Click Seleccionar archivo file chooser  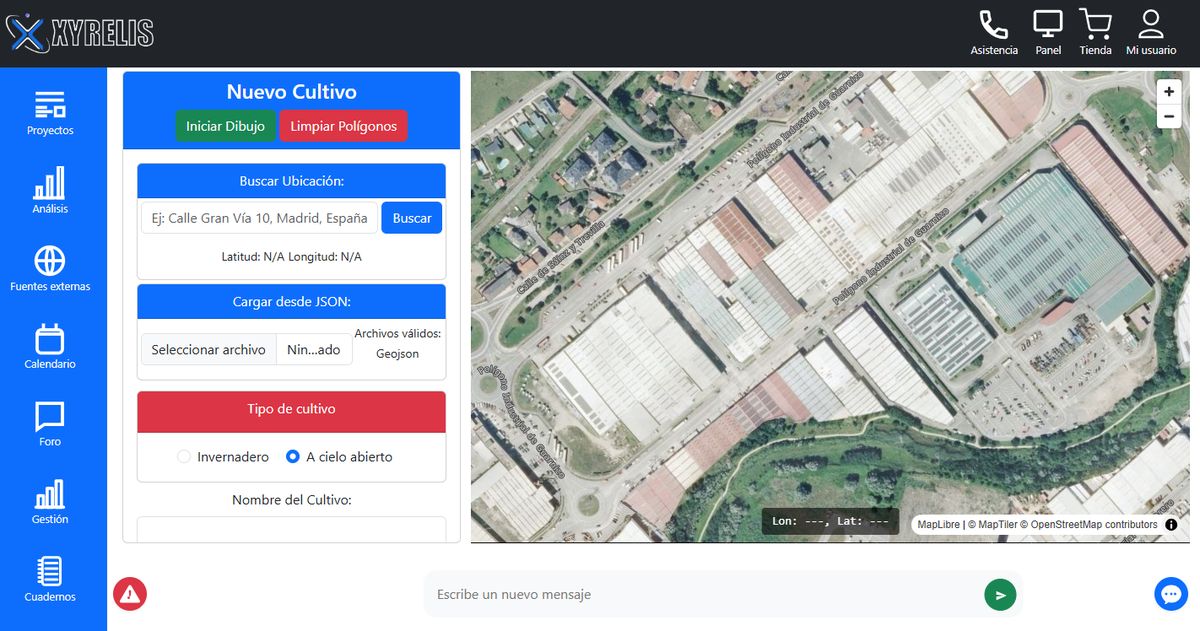point(209,350)
